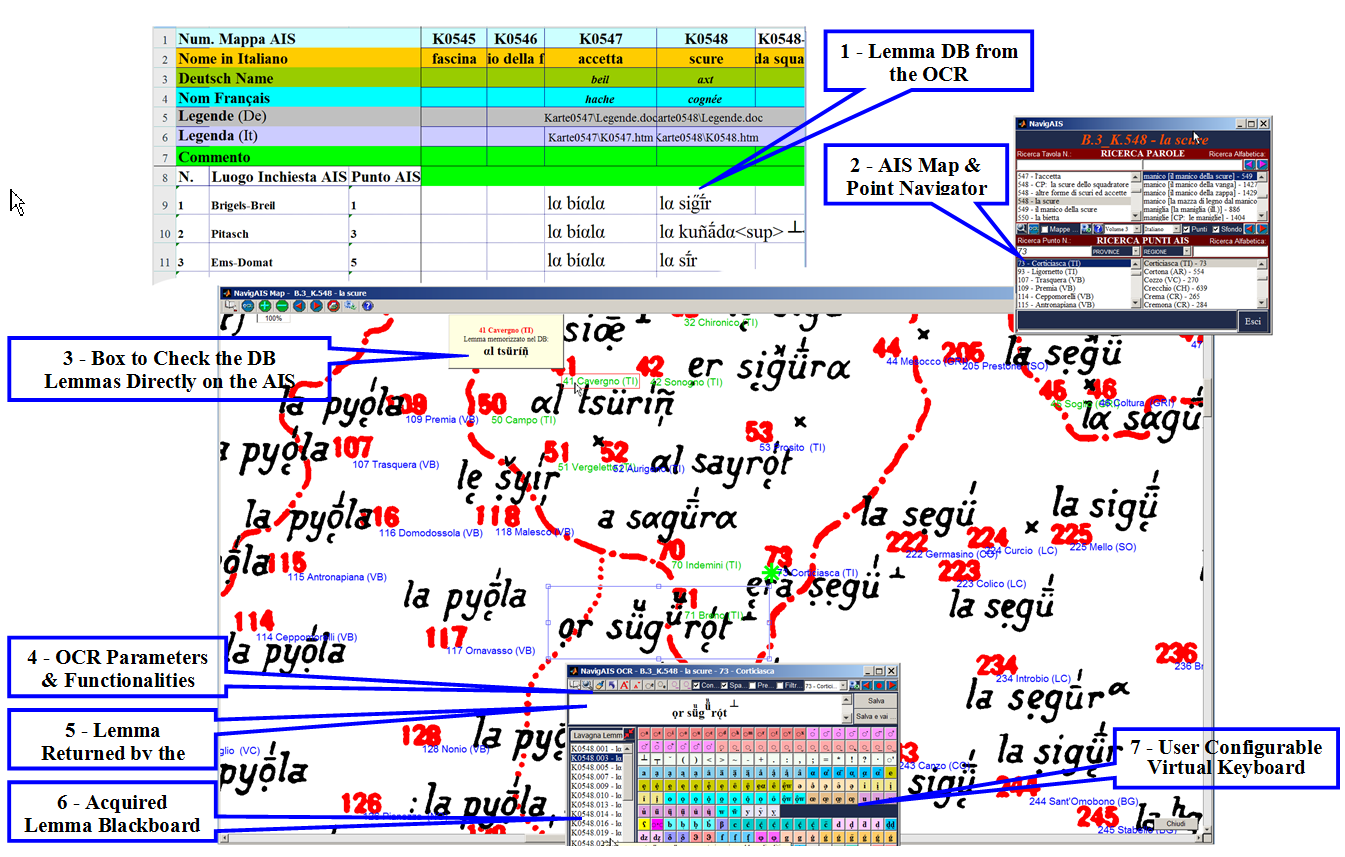Open the REGIONE dropdown
Viewport: 1345px width, 857px height.
pyautogui.click(x=1166, y=251)
